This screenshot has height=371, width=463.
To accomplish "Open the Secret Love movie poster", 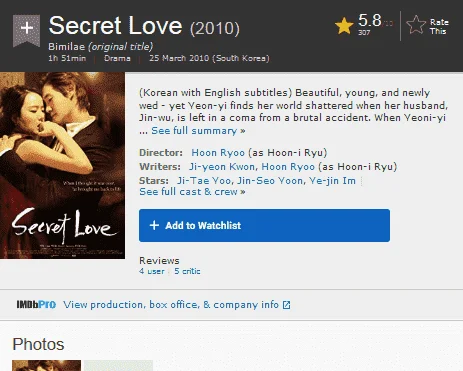I will pyautogui.click(x=62, y=165).
